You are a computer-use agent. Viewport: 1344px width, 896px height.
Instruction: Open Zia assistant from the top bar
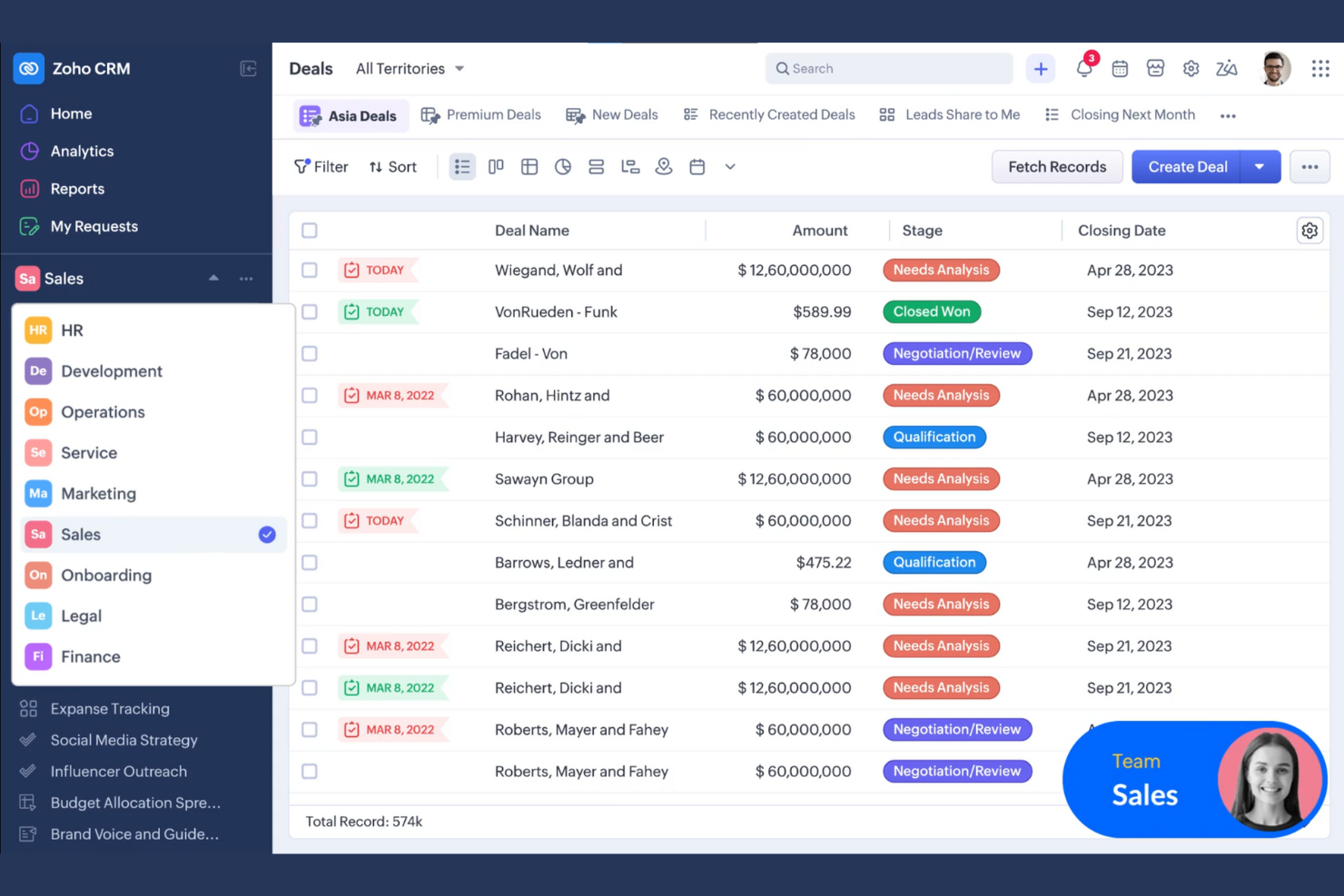[x=1227, y=68]
